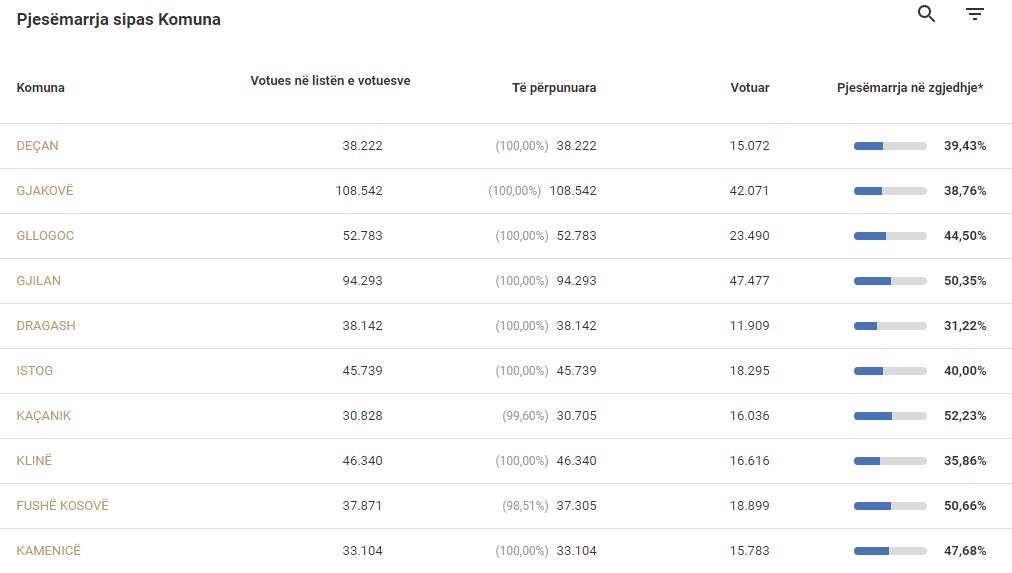1012x573 pixels.
Task: Click the DRAGASH 31,22% turnout bar
Action: point(890,327)
